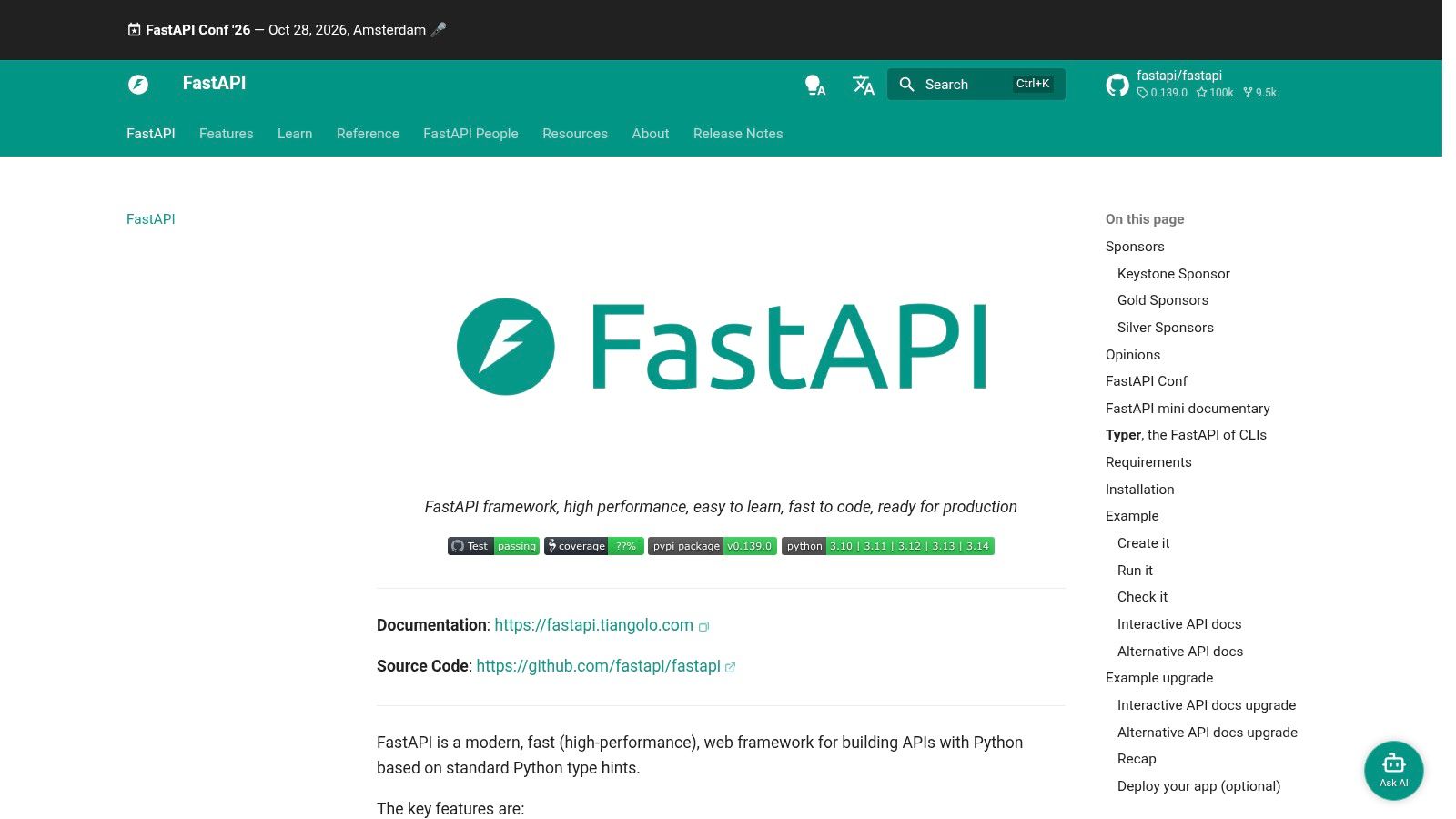Jump to Deploy your app (optional) section
The height and width of the screenshot is (819, 1456).
(x=1198, y=786)
